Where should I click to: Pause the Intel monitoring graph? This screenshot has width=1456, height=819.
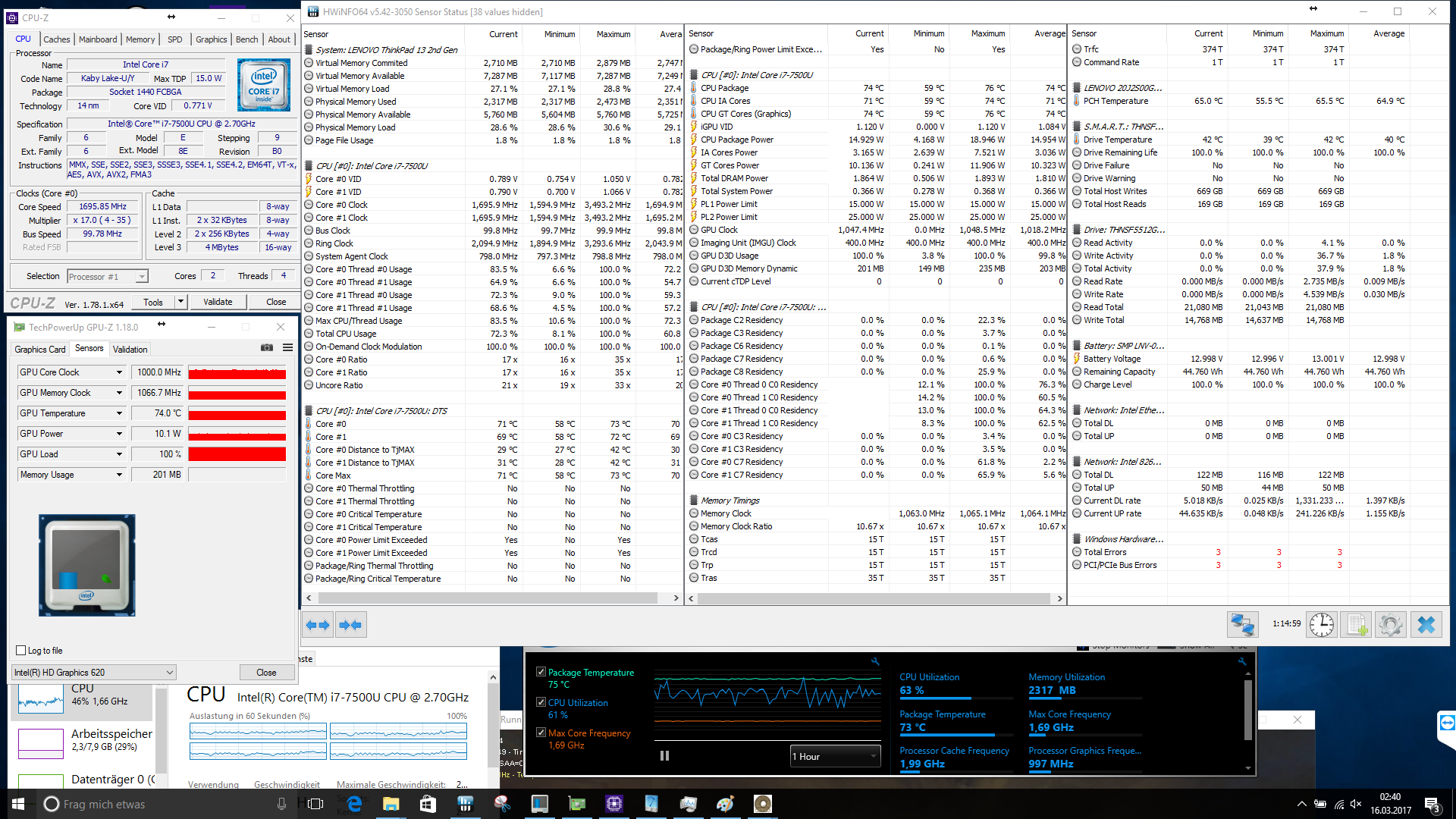pos(664,756)
